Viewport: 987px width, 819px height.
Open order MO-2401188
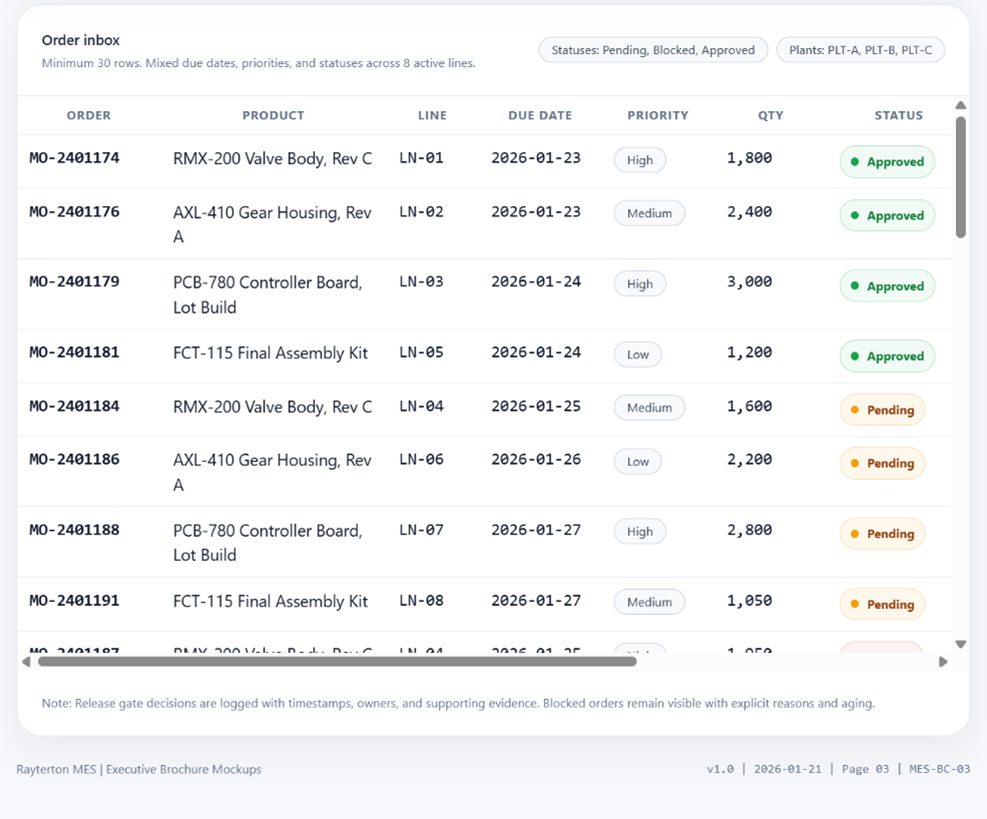click(x=74, y=530)
